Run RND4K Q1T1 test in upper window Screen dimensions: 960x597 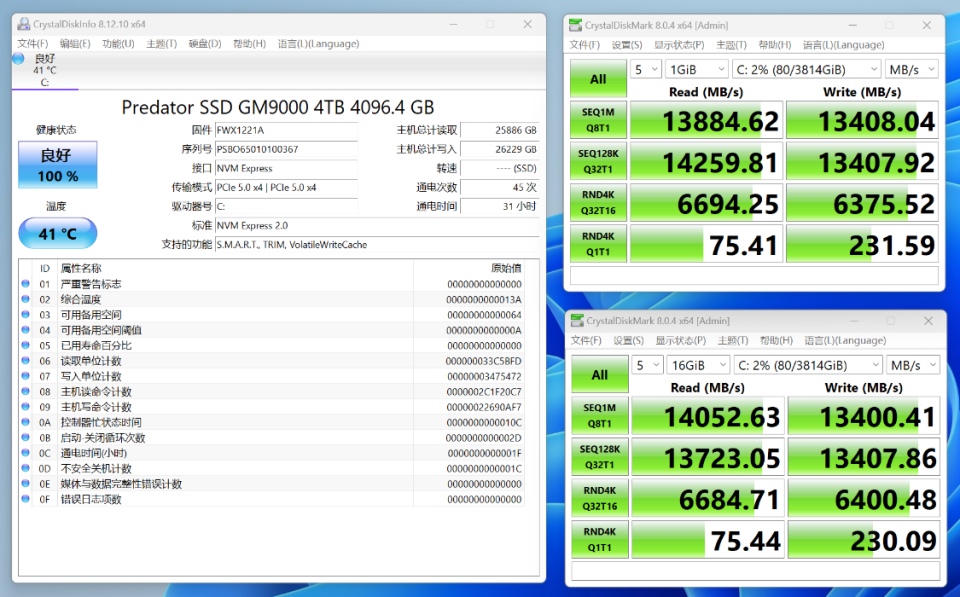coord(598,244)
